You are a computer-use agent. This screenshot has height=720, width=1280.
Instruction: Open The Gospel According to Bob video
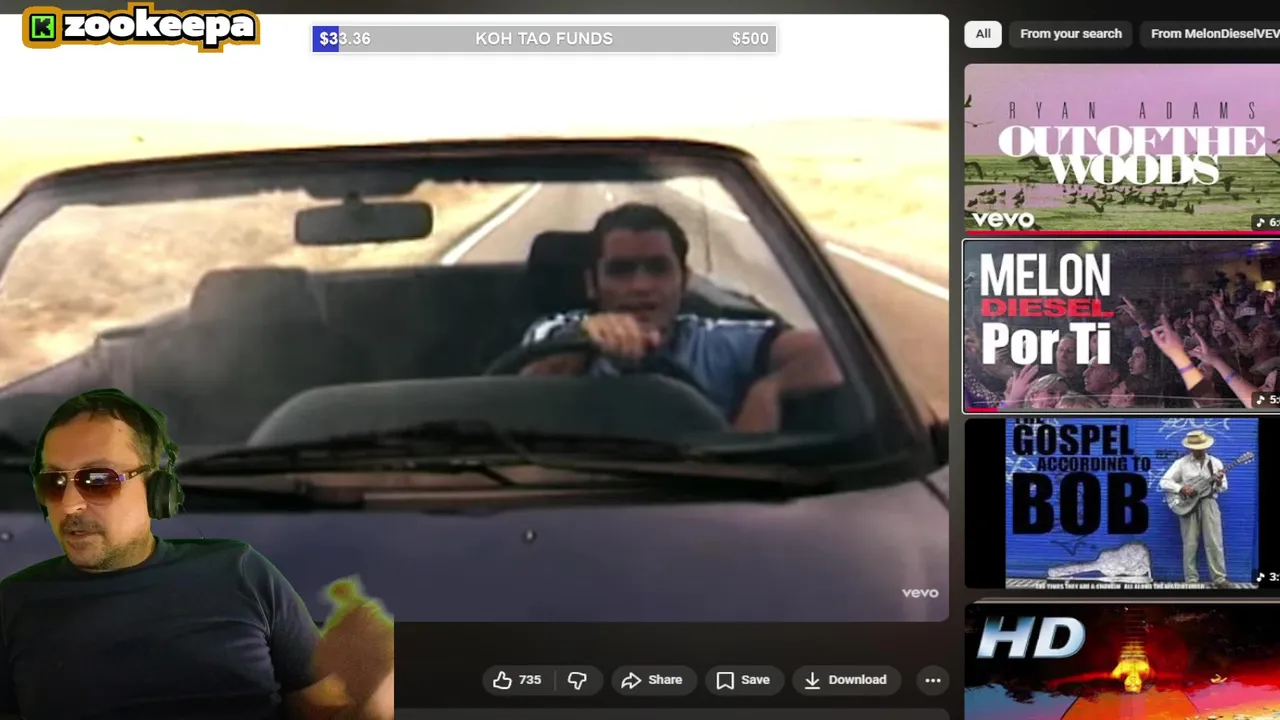pos(1122,503)
